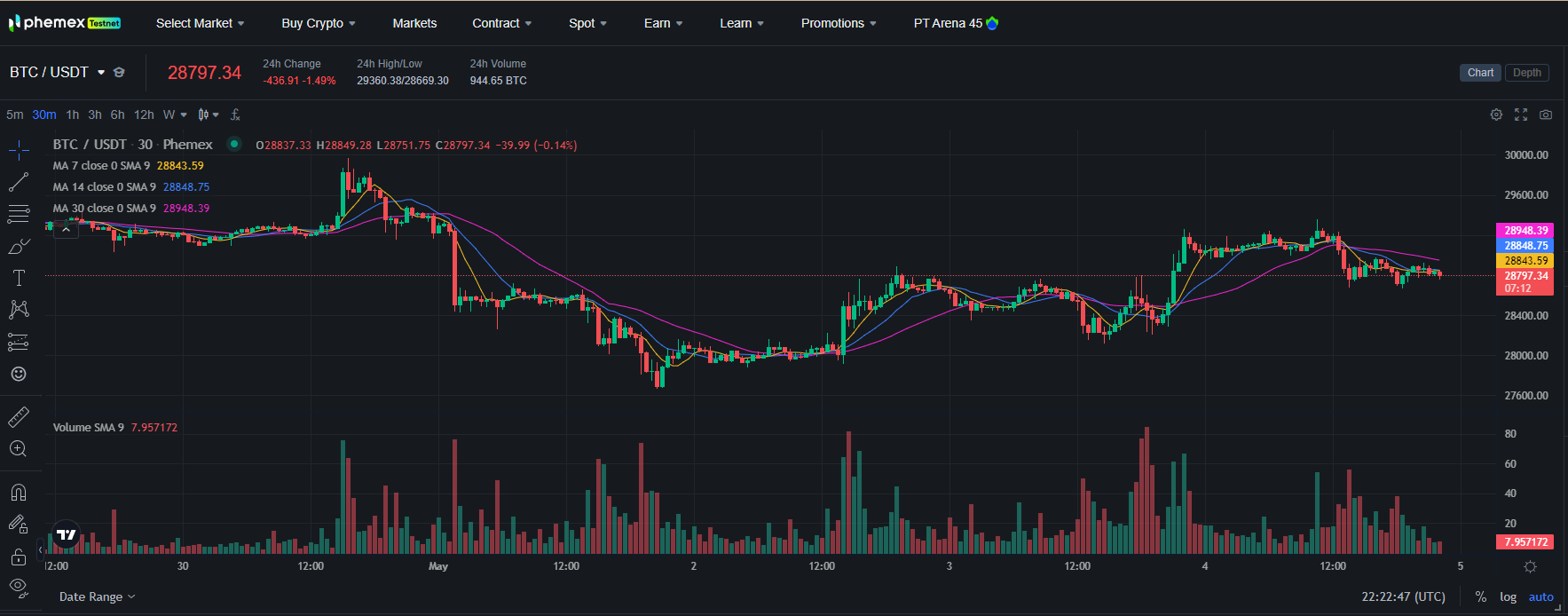Click the TradingView logo on chart
The width and height of the screenshot is (1568, 616).
67,534
